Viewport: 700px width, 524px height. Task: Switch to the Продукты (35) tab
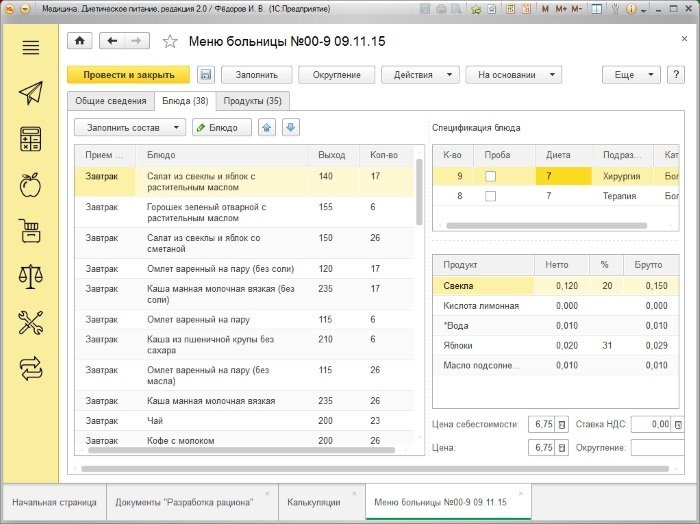(x=252, y=101)
